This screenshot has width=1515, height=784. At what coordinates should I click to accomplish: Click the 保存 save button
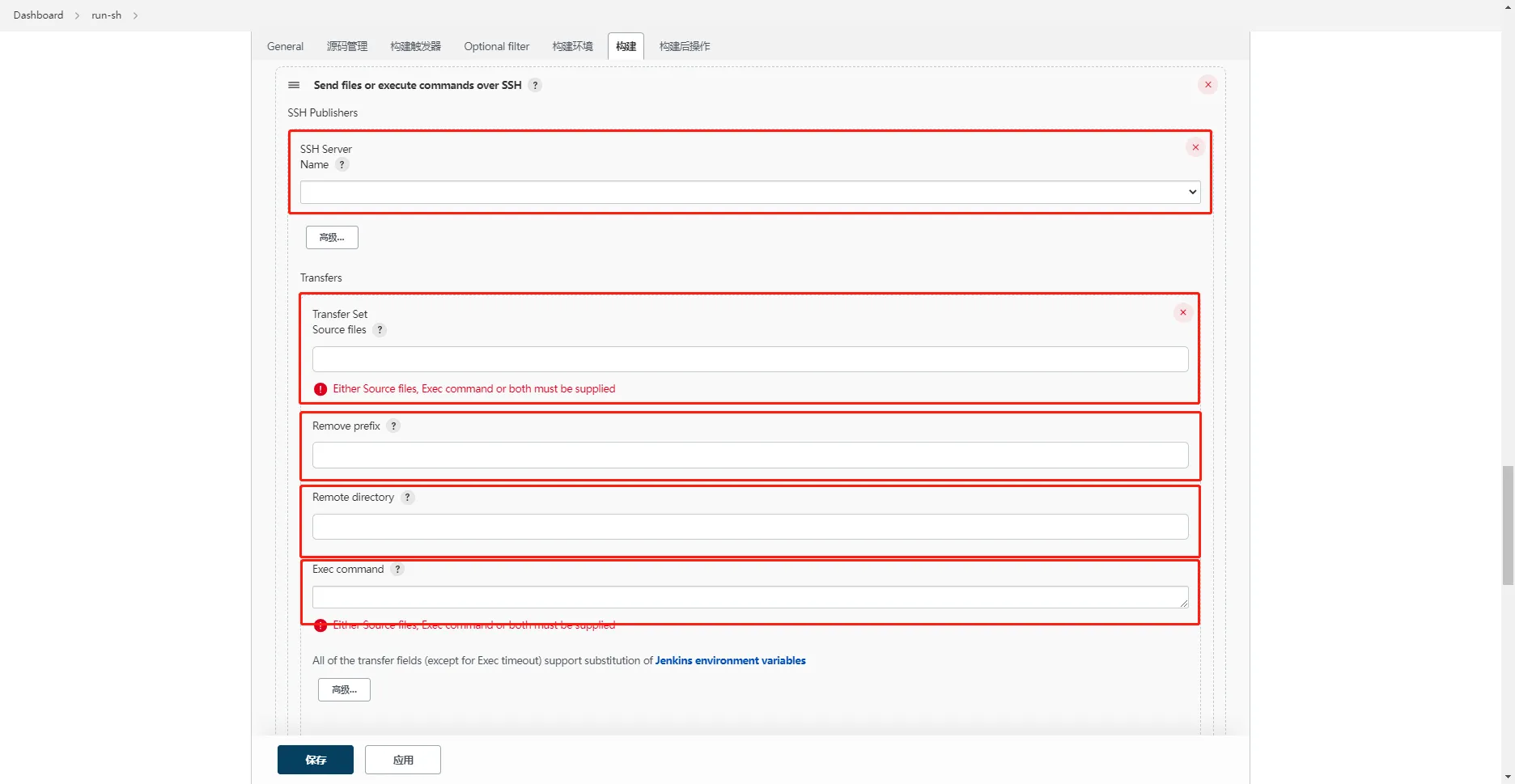[x=316, y=760]
